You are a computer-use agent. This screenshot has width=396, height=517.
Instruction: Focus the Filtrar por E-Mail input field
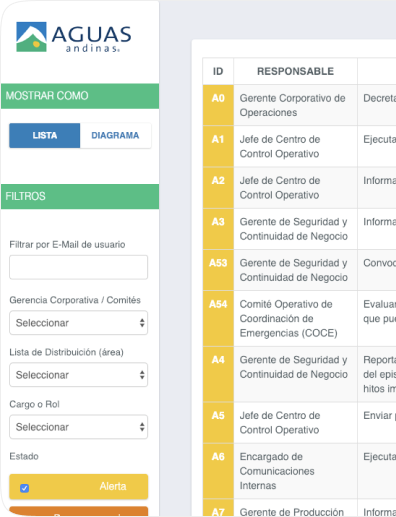tap(78, 267)
